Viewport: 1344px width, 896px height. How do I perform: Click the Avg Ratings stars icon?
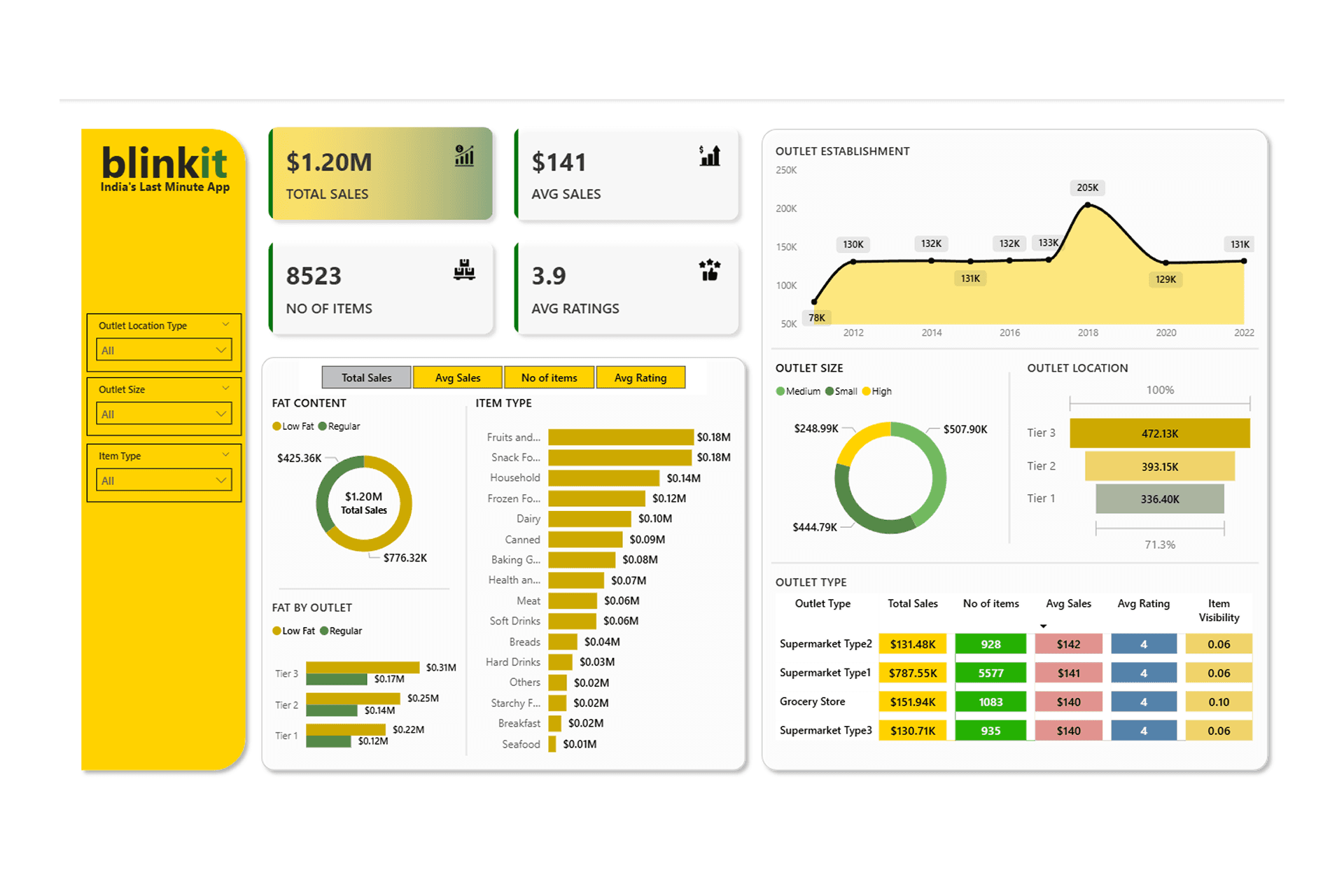pyautogui.click(x=710, y=269)
